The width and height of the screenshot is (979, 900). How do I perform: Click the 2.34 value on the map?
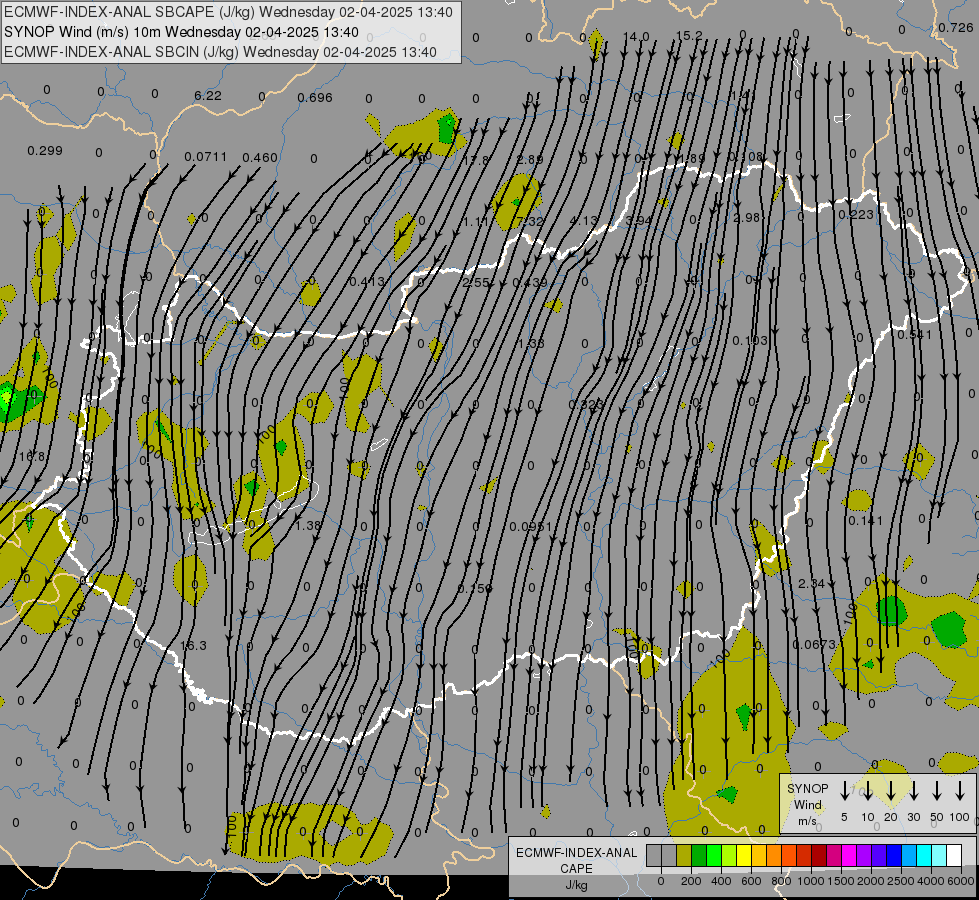812,583
